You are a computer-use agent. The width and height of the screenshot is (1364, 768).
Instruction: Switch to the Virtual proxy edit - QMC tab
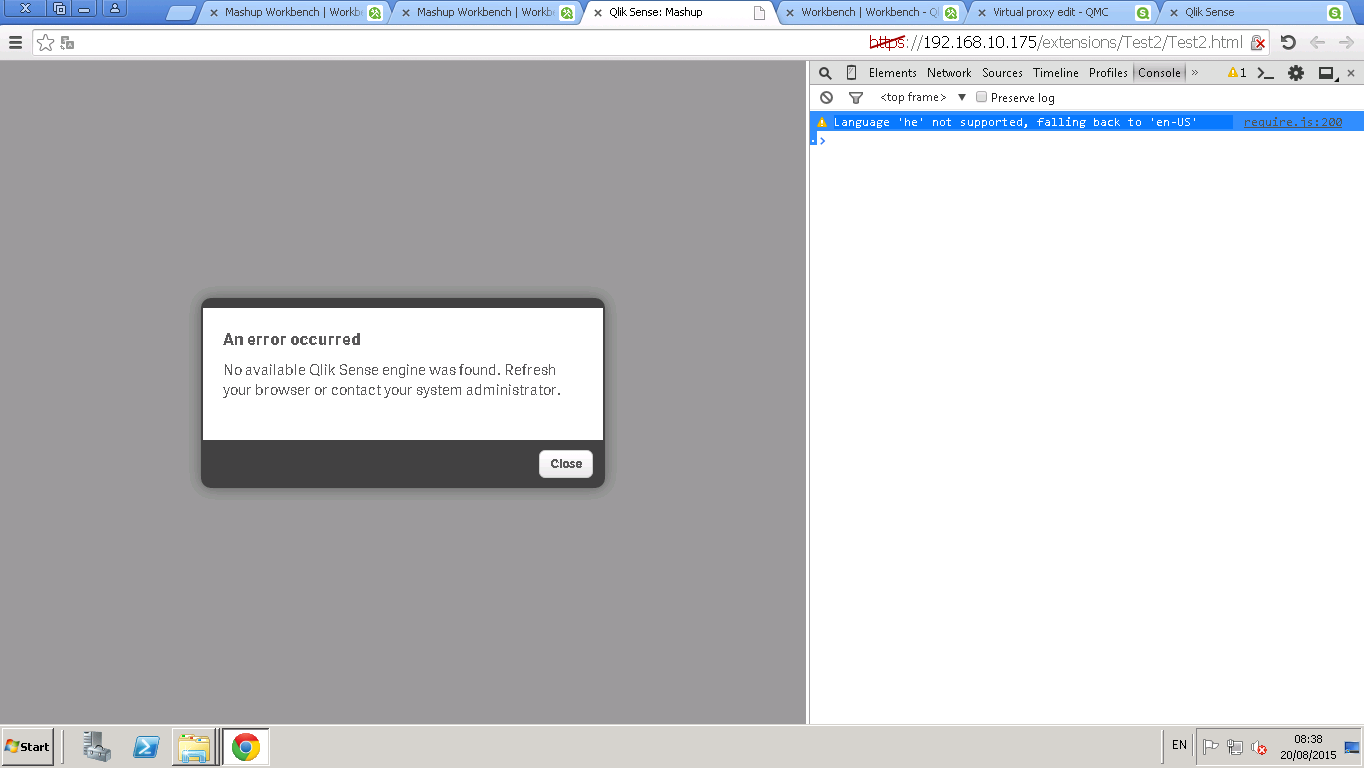(x=1062, y=13)
